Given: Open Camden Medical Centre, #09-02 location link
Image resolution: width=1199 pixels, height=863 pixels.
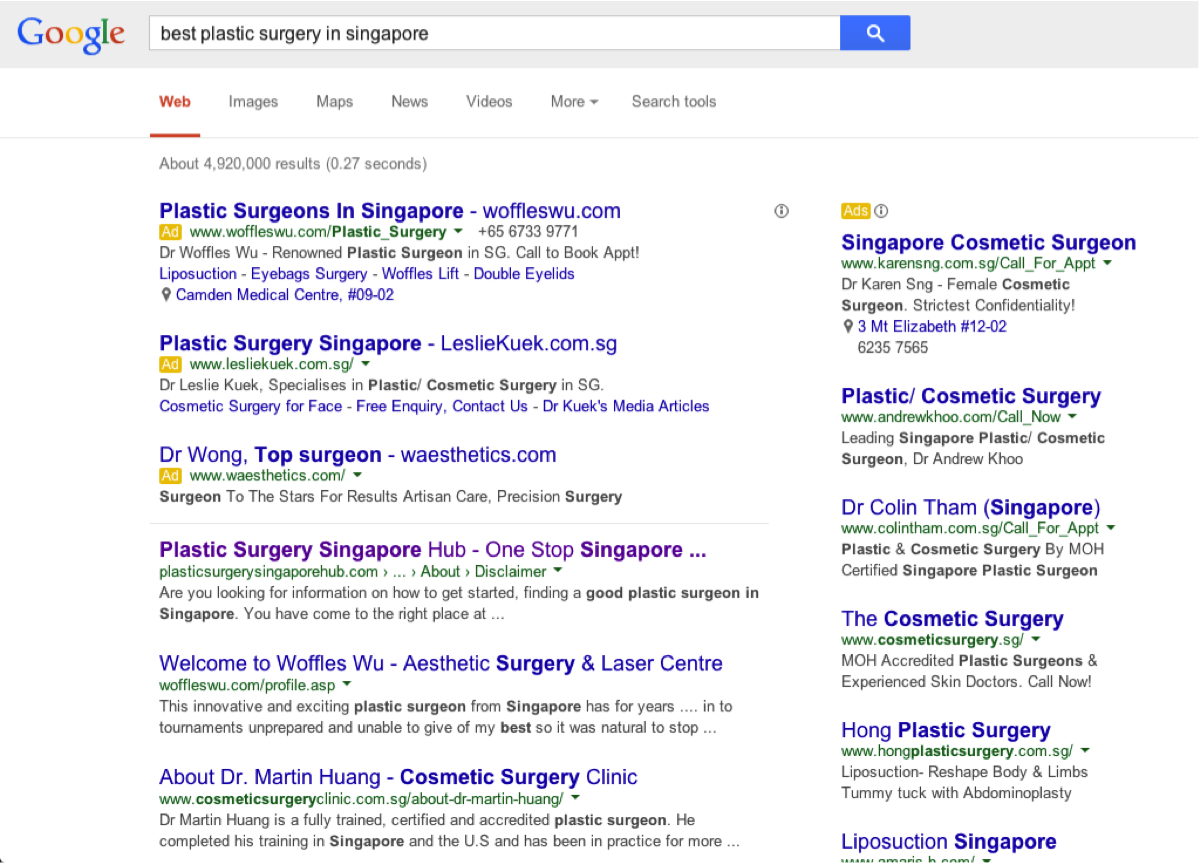Looking at the screenshot, I should [x=284, y=295].
